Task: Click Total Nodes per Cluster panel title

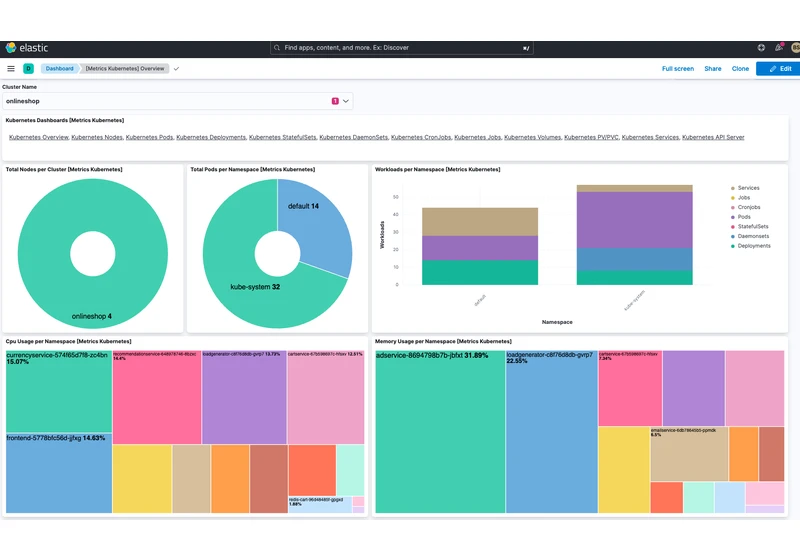Action: tap(64, 169)
